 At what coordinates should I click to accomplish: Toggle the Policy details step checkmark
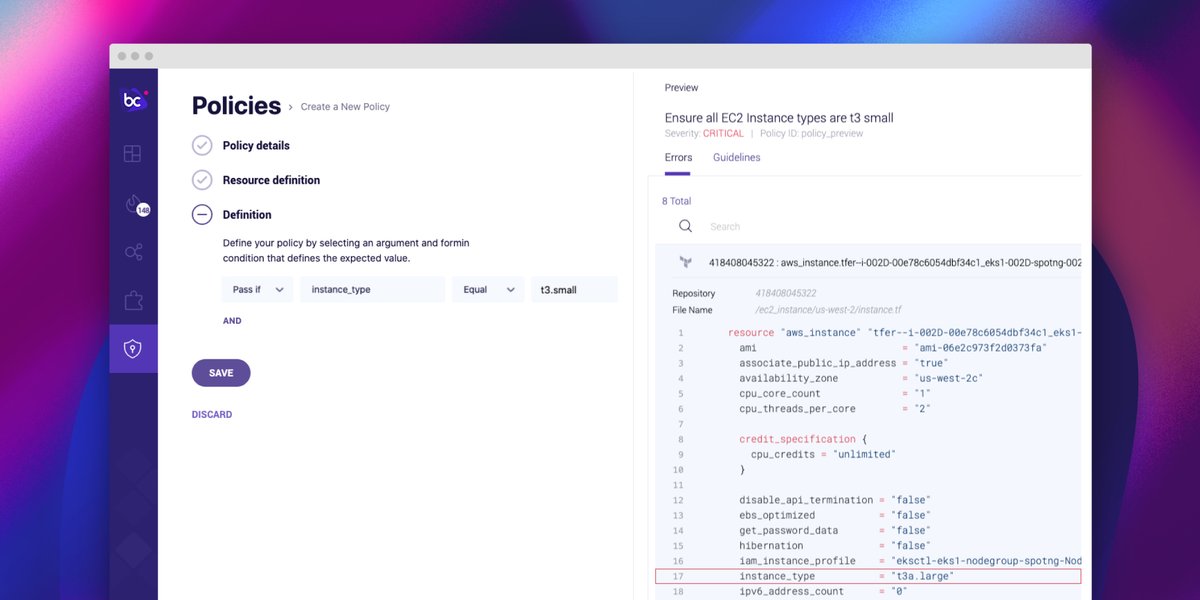click(202, 145)
